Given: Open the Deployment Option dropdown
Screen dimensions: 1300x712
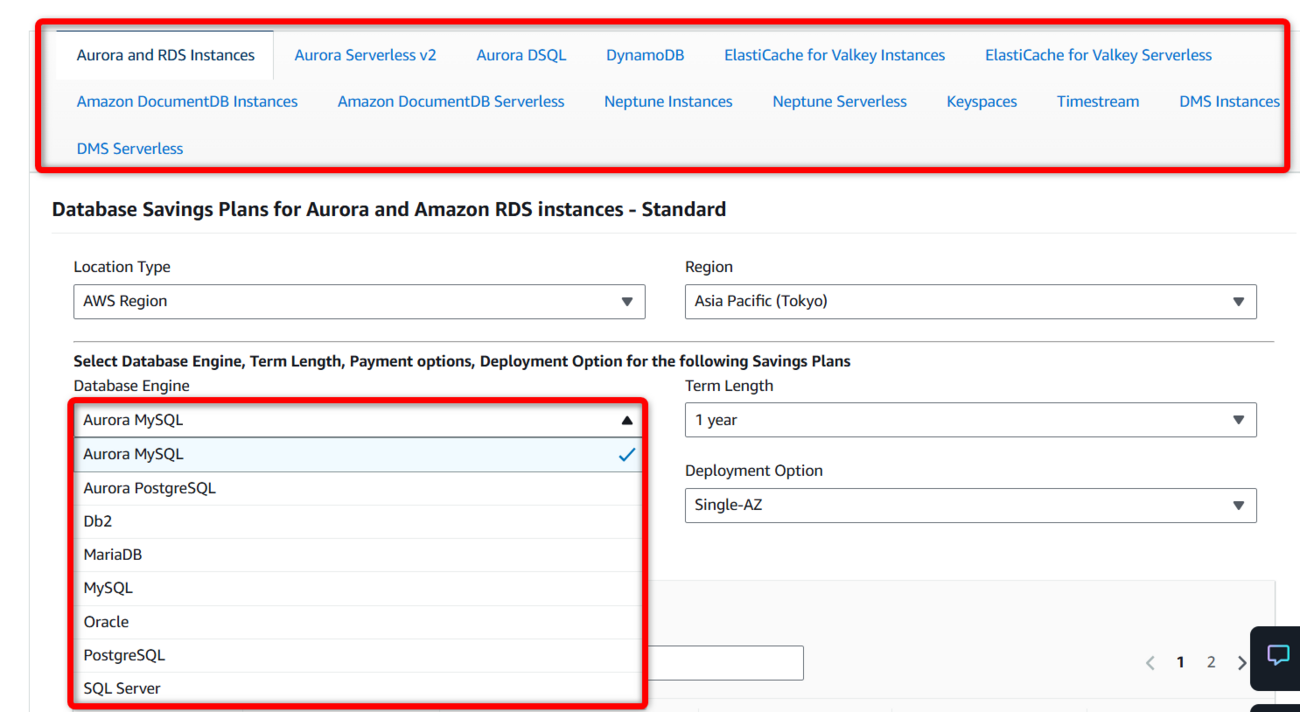Looking at the screenshot, I should pos(970,505).
